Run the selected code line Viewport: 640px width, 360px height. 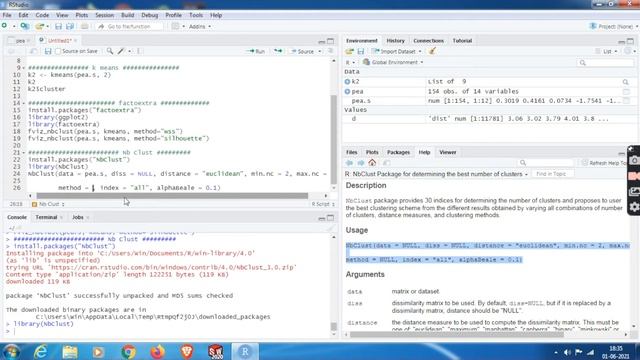pyautogui.click(x=256, y=51)
